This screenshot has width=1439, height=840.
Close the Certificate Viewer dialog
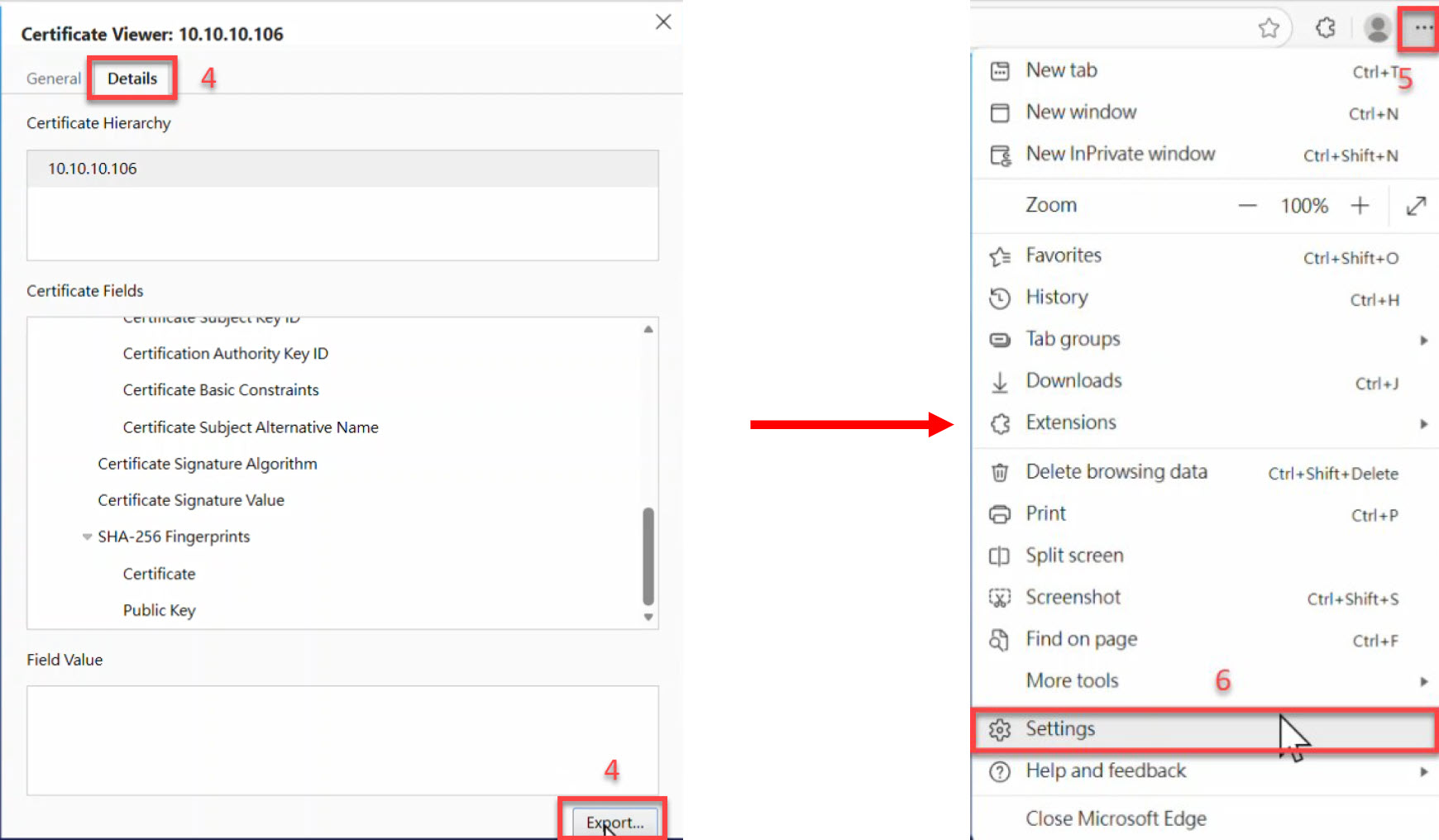coord(663,22)
